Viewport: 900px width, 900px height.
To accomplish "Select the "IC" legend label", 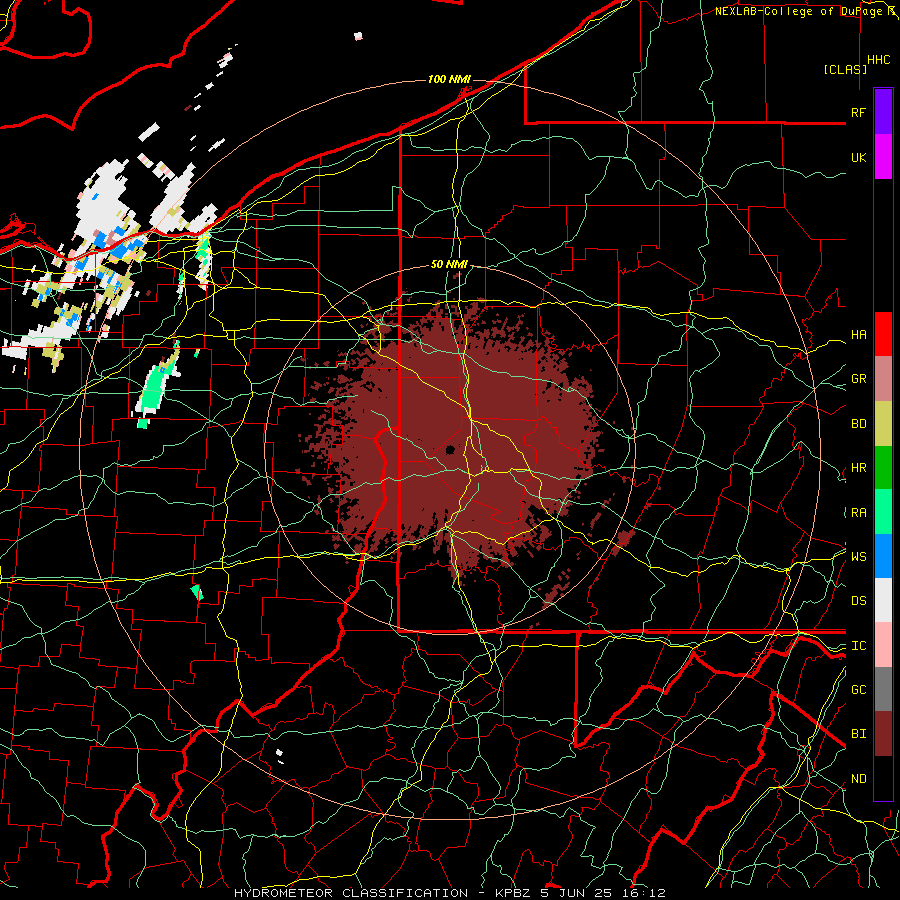I will 858,646.
